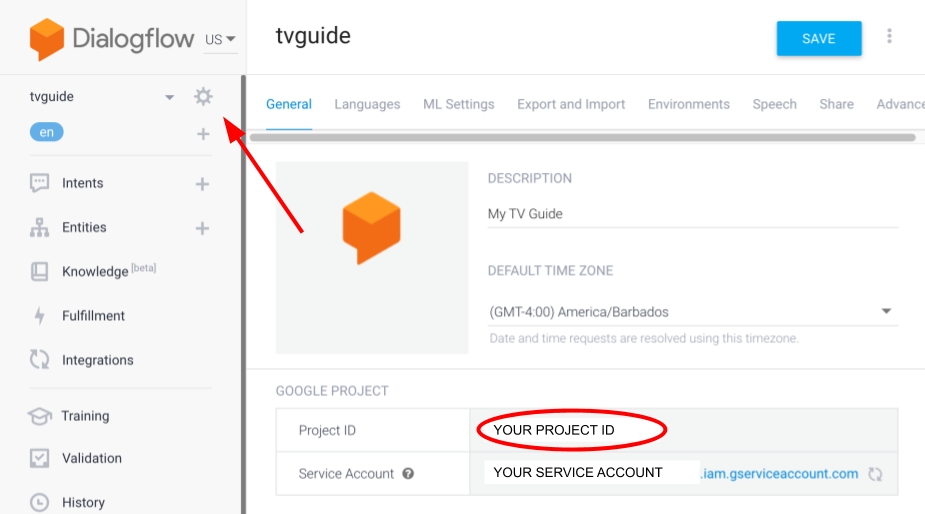Show the Service Account help tooltip icon
925x514 pixels.
tap(408, 474)
